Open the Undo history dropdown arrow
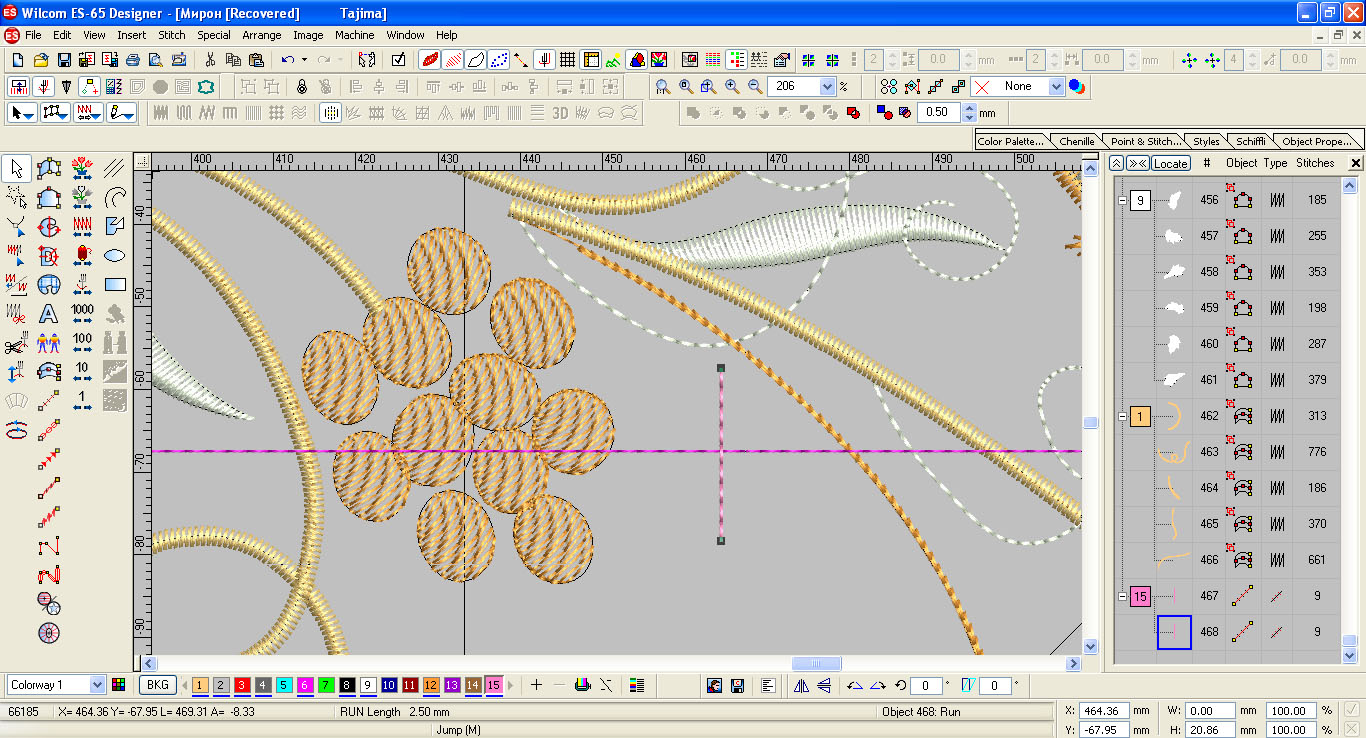 [304, 60]
